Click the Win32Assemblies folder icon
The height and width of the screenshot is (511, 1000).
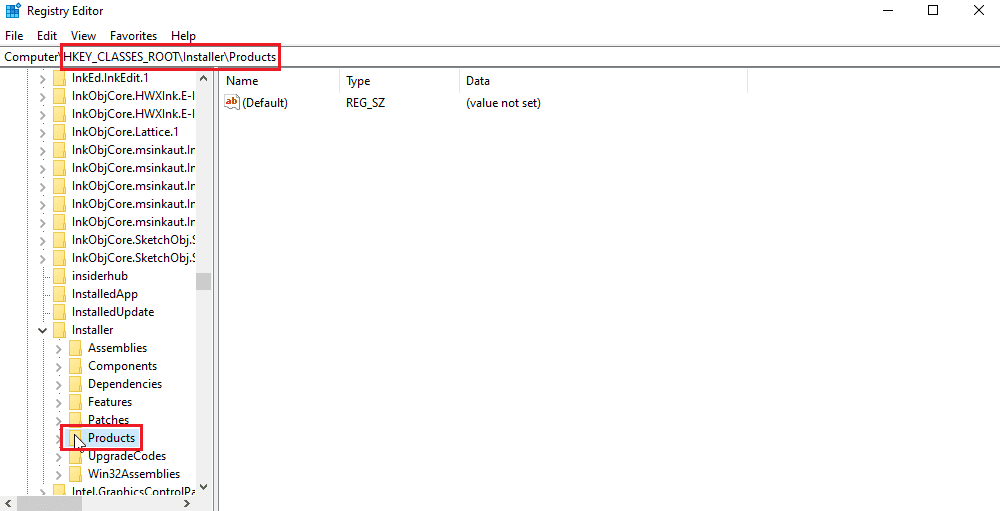coord(75,474)
